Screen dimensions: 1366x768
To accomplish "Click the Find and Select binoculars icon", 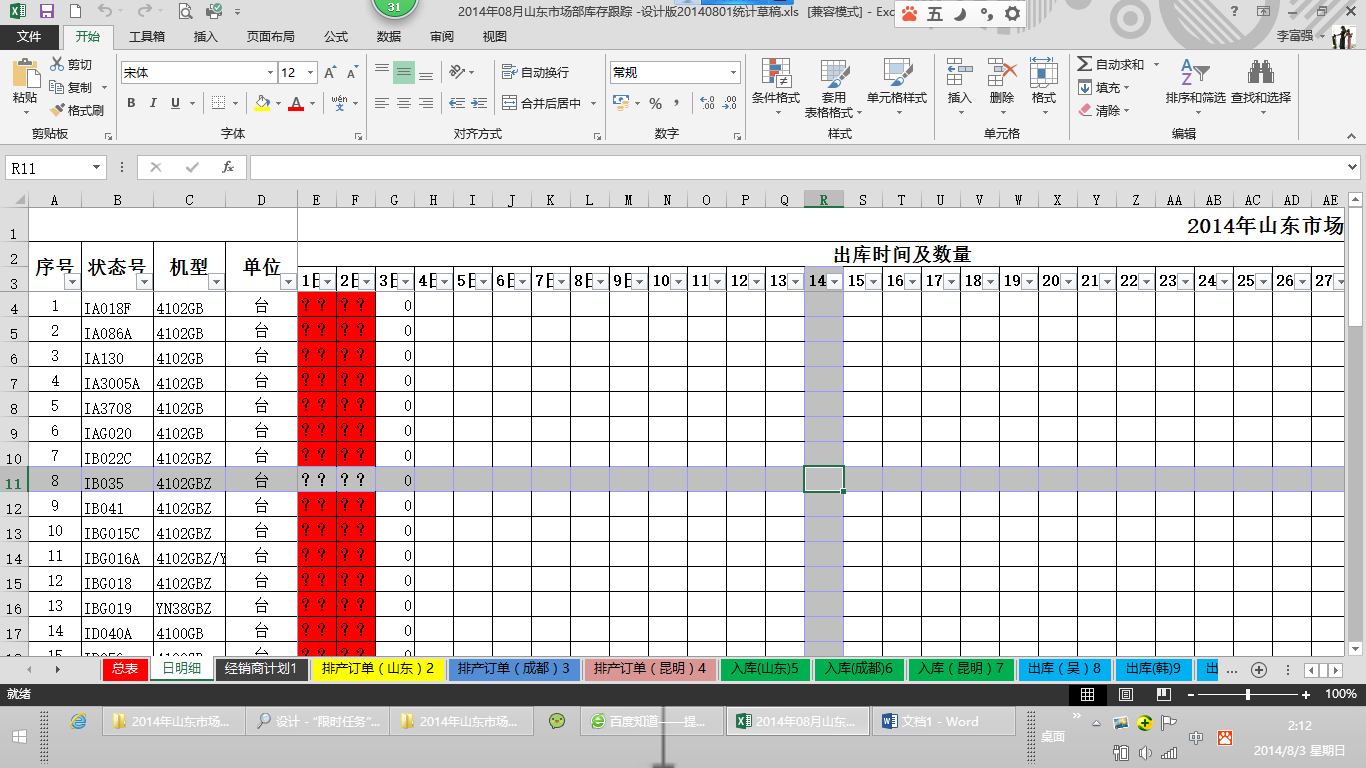I will 1260,73.
